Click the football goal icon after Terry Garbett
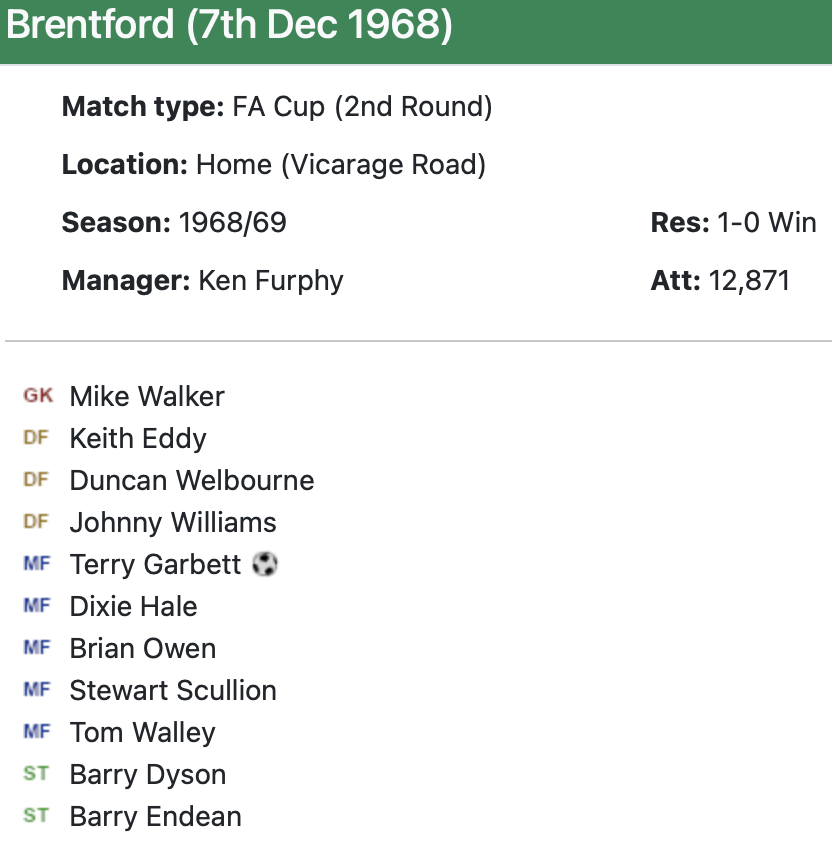Viewport: 832px width, 842px height. click(265, 564)
